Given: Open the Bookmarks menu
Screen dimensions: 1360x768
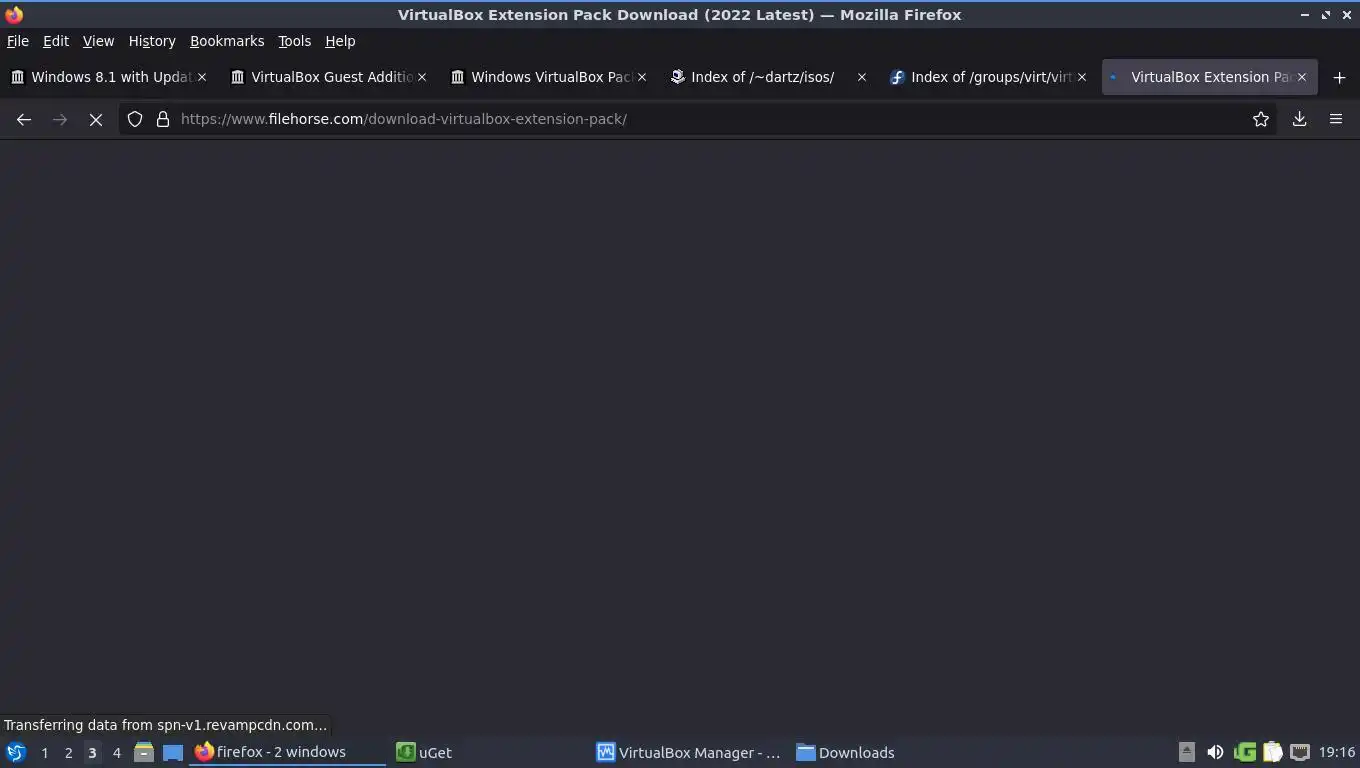Looking at the screenshot, I should pyautogui.click(x=227, y=41).
